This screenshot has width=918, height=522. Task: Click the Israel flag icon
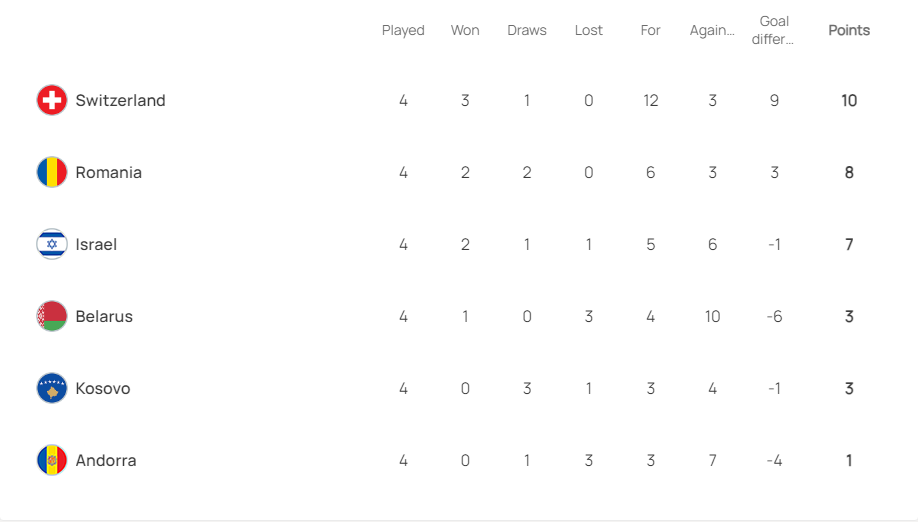click(x=52, y=244)
